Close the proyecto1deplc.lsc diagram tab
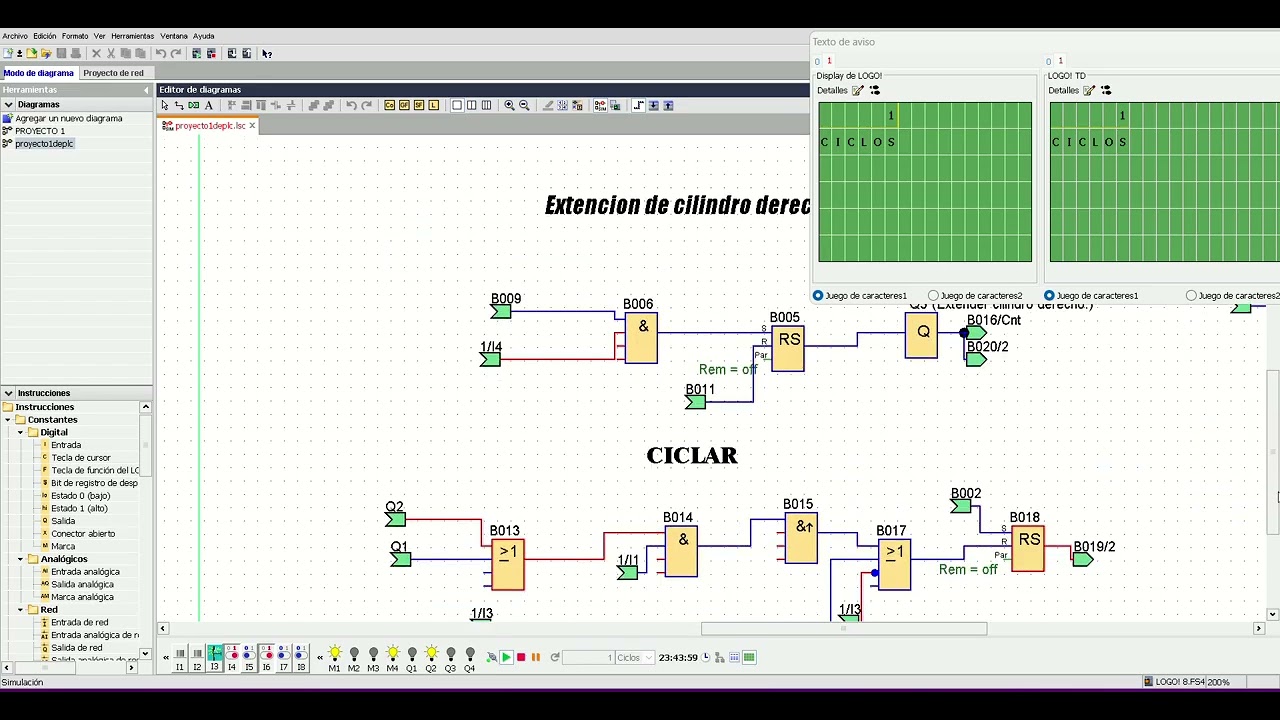 pyautogui.click(x=252, y=126)
